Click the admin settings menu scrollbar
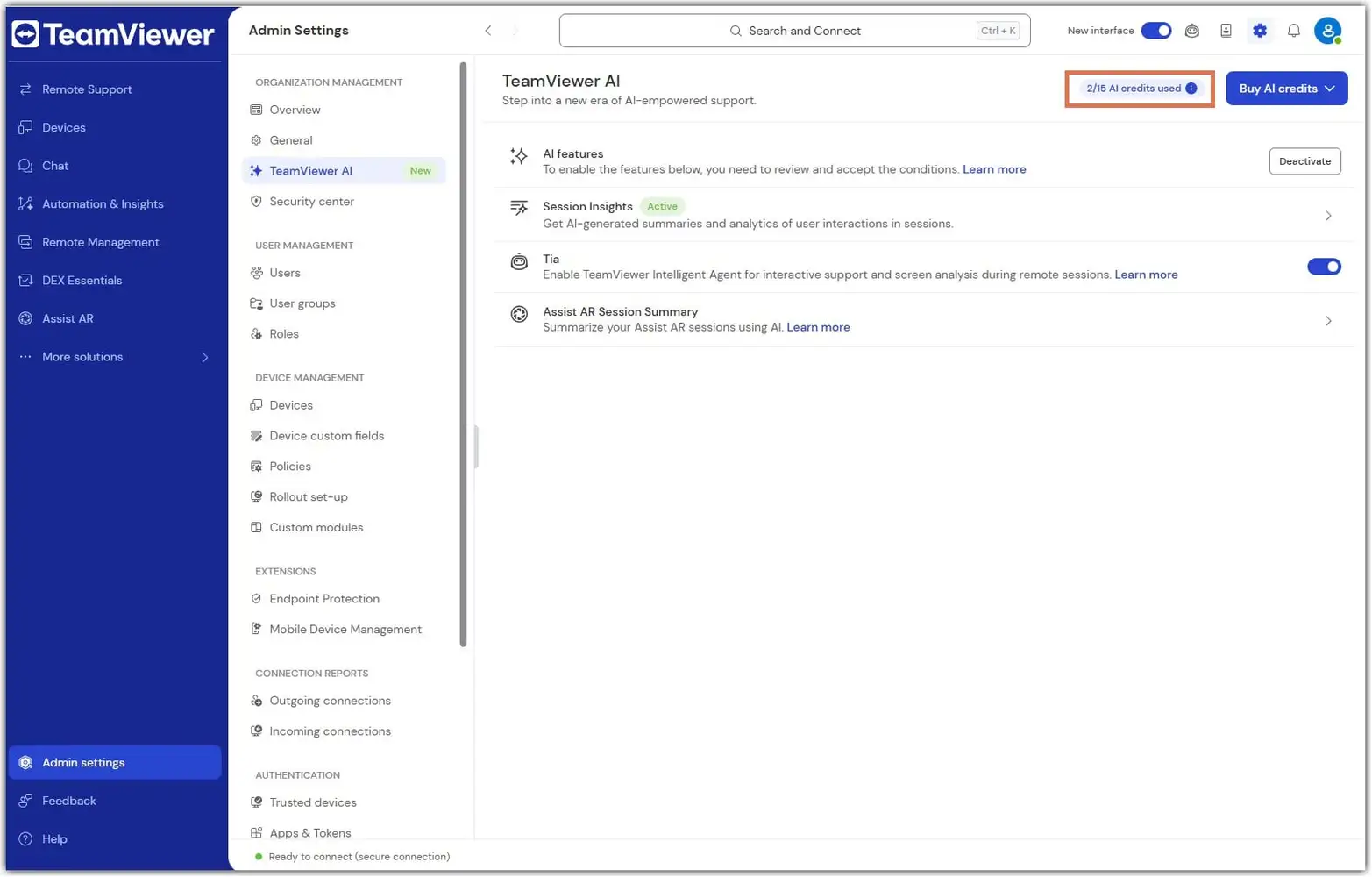The width and height of the screenshot is (1372, 877). (x=463, y=354)
